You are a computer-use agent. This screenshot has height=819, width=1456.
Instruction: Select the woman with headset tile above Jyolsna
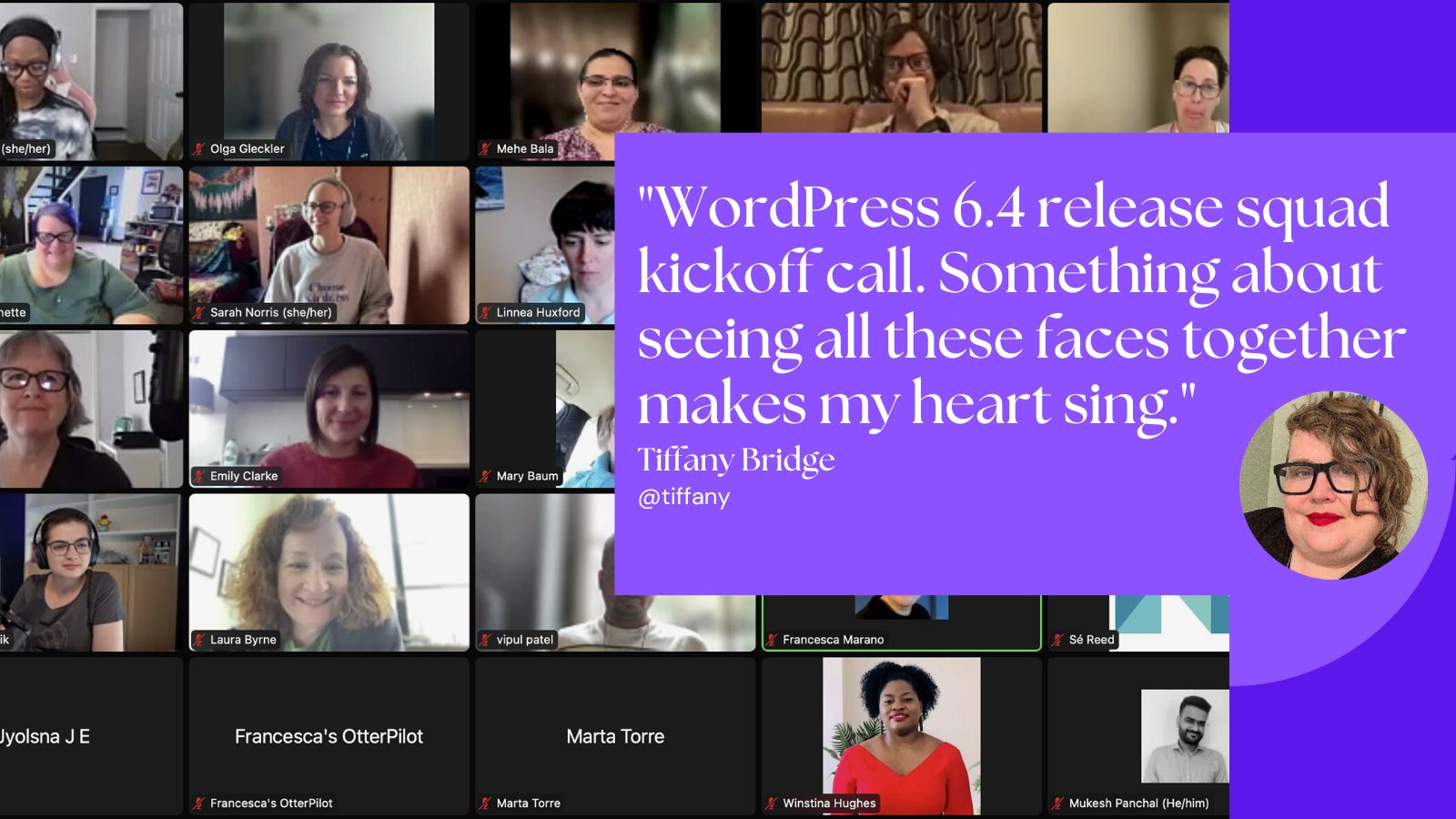91,573
